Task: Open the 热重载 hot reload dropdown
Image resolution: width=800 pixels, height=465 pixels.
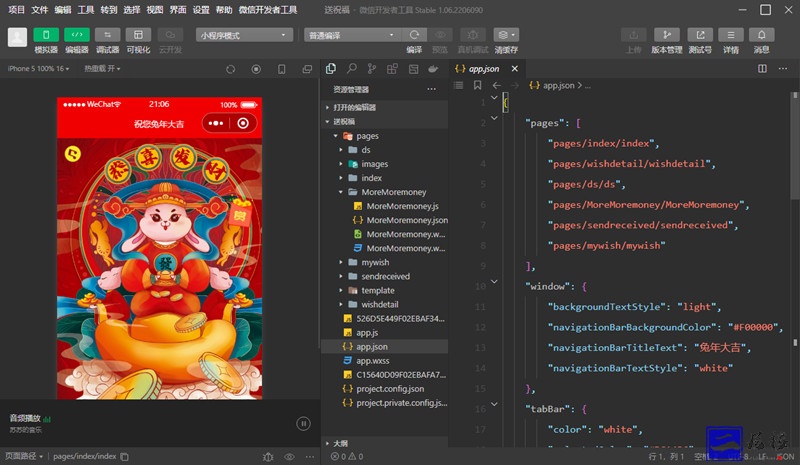Action: coord(102,68)
